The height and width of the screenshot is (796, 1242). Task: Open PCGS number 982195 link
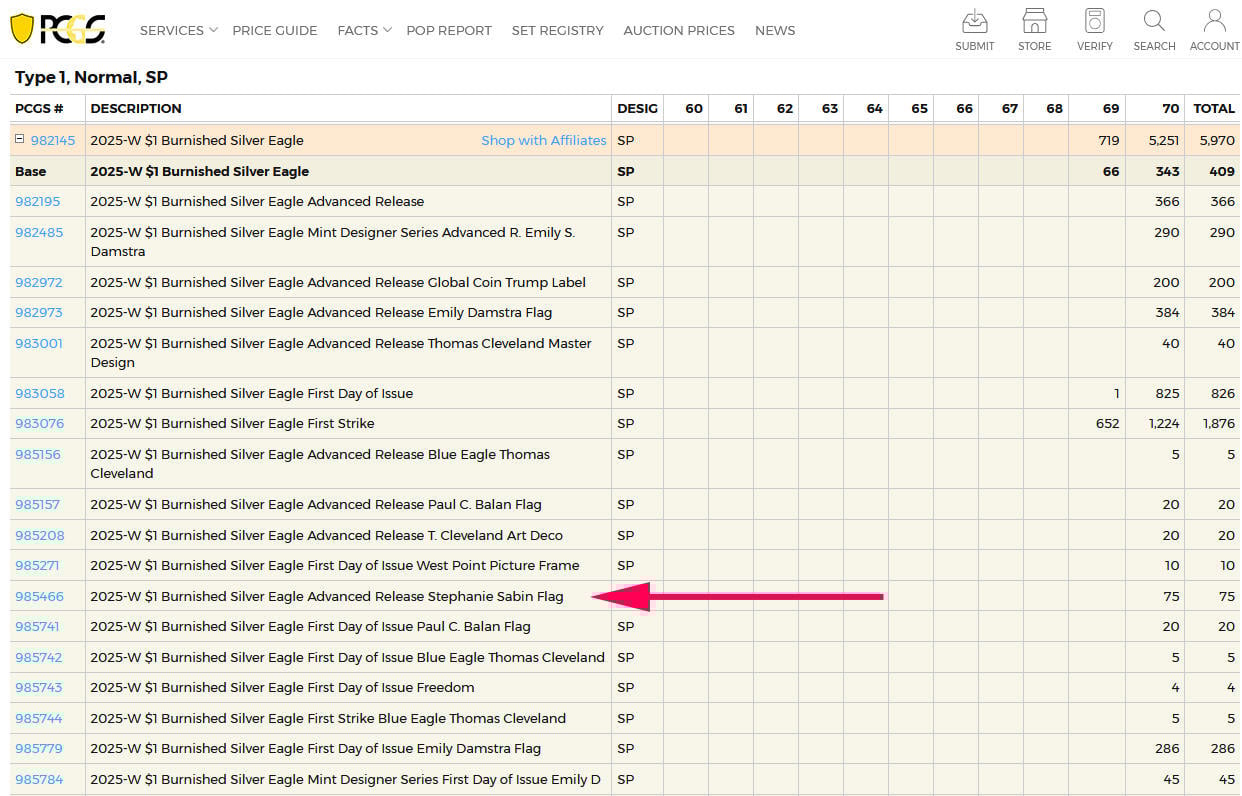39,201
